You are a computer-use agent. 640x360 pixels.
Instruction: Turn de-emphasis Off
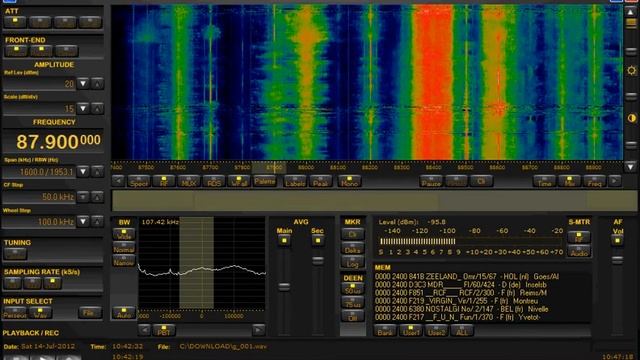coord(353,316)
